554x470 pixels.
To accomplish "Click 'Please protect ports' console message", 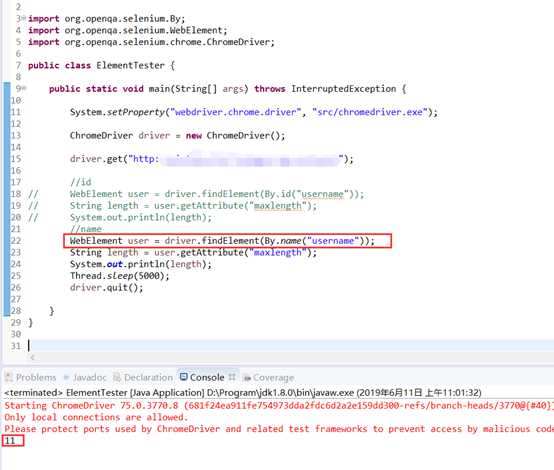I will [x=278, y=429].
